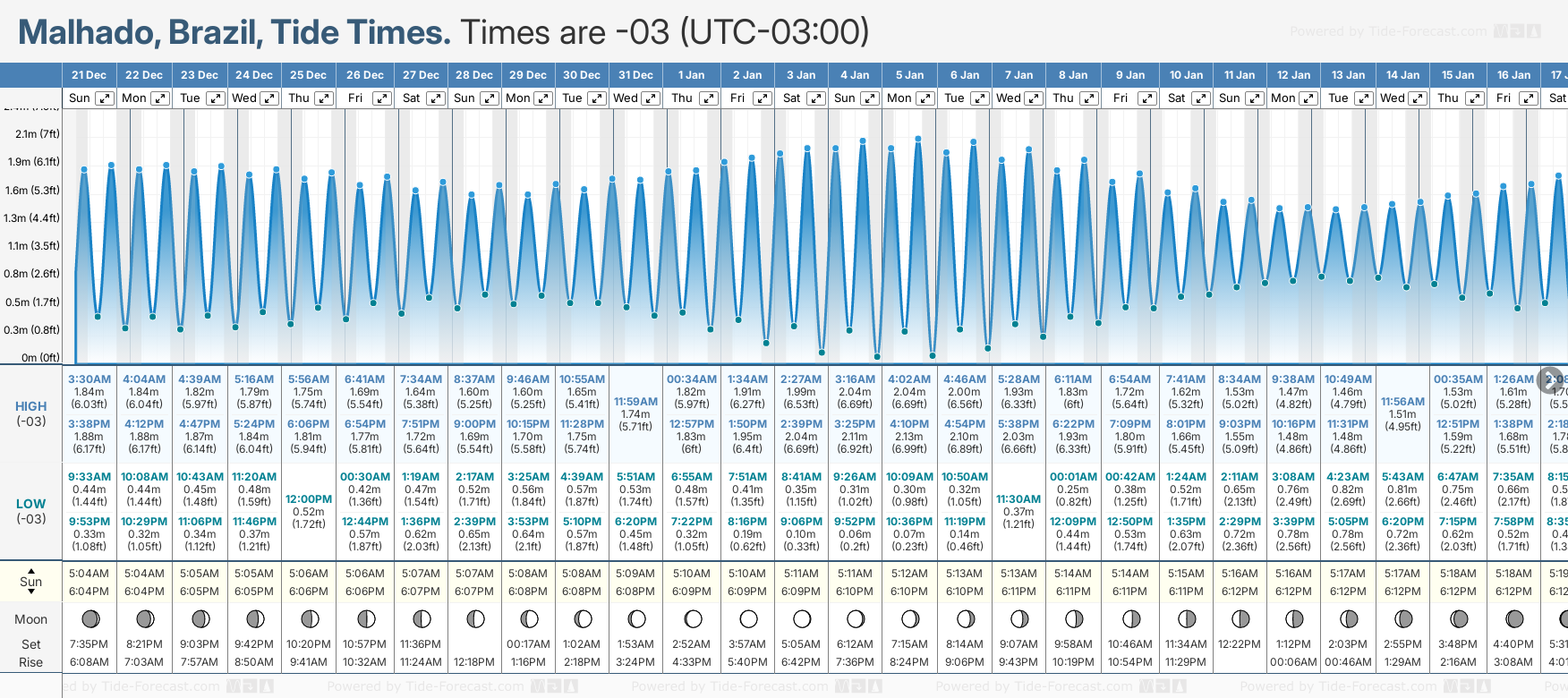Expand the Sun 21 Dec day view

click(x=105, y=98)
